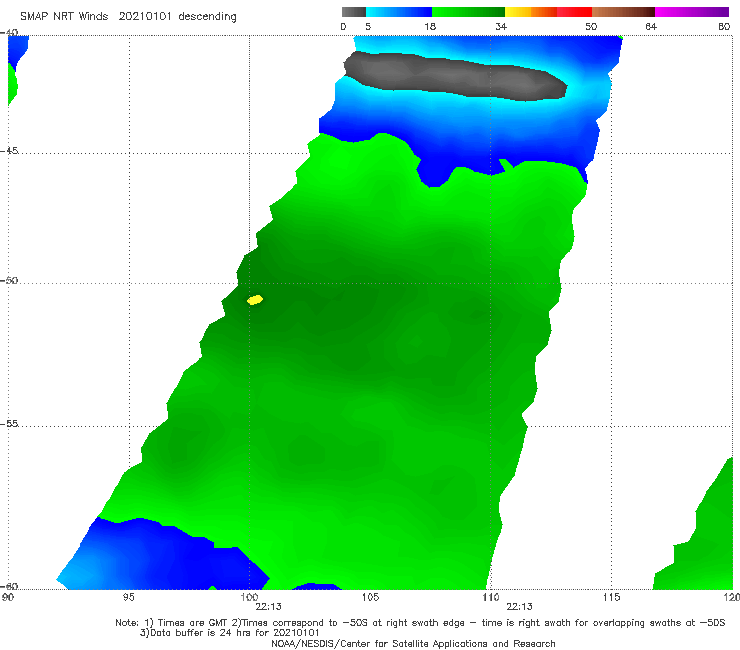This screenshot has width=740, height=650.
Task: Click the longitude label '105'
Action: click(370, 598)
